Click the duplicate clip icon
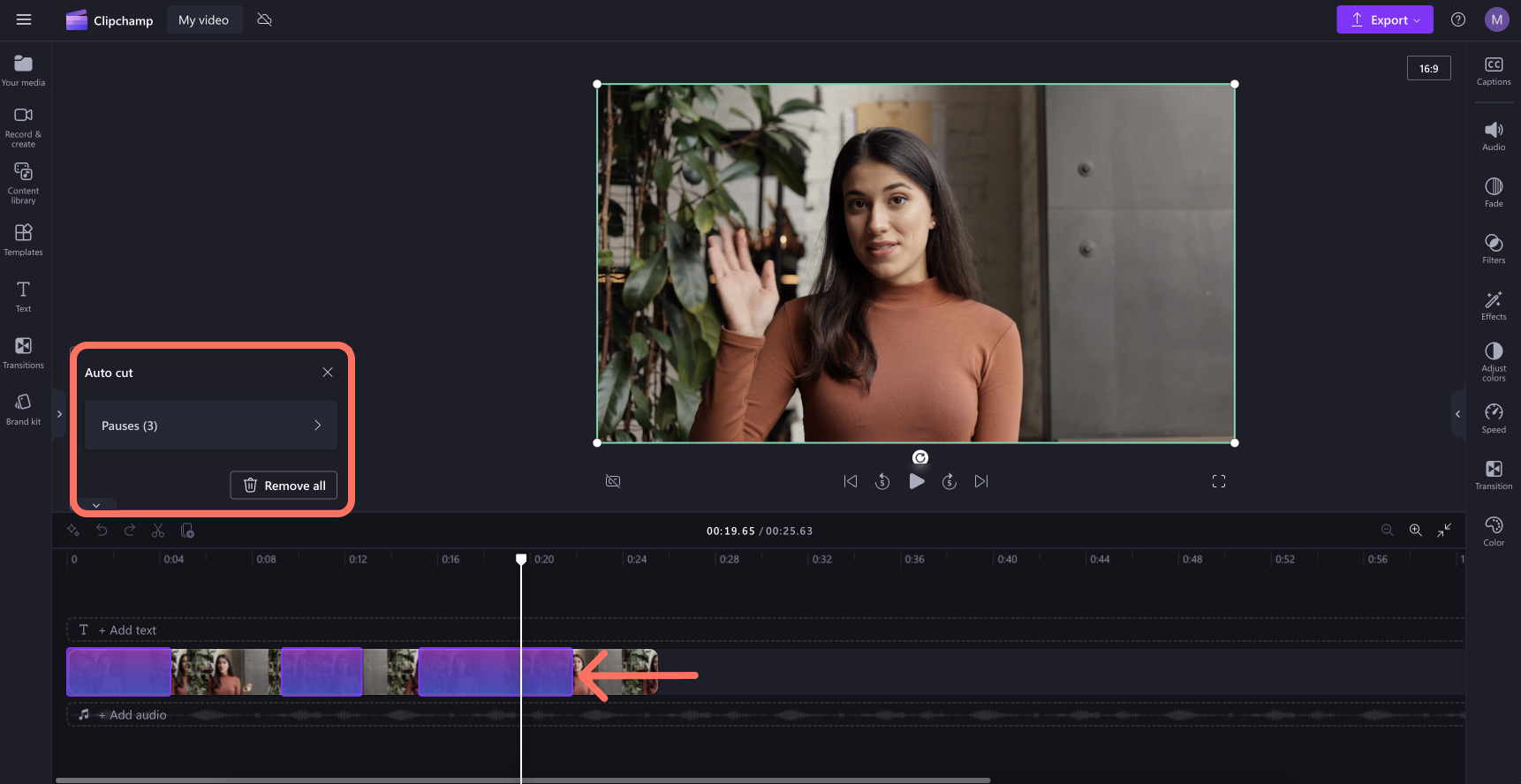 pyautogui.click(x=187, y=531)
